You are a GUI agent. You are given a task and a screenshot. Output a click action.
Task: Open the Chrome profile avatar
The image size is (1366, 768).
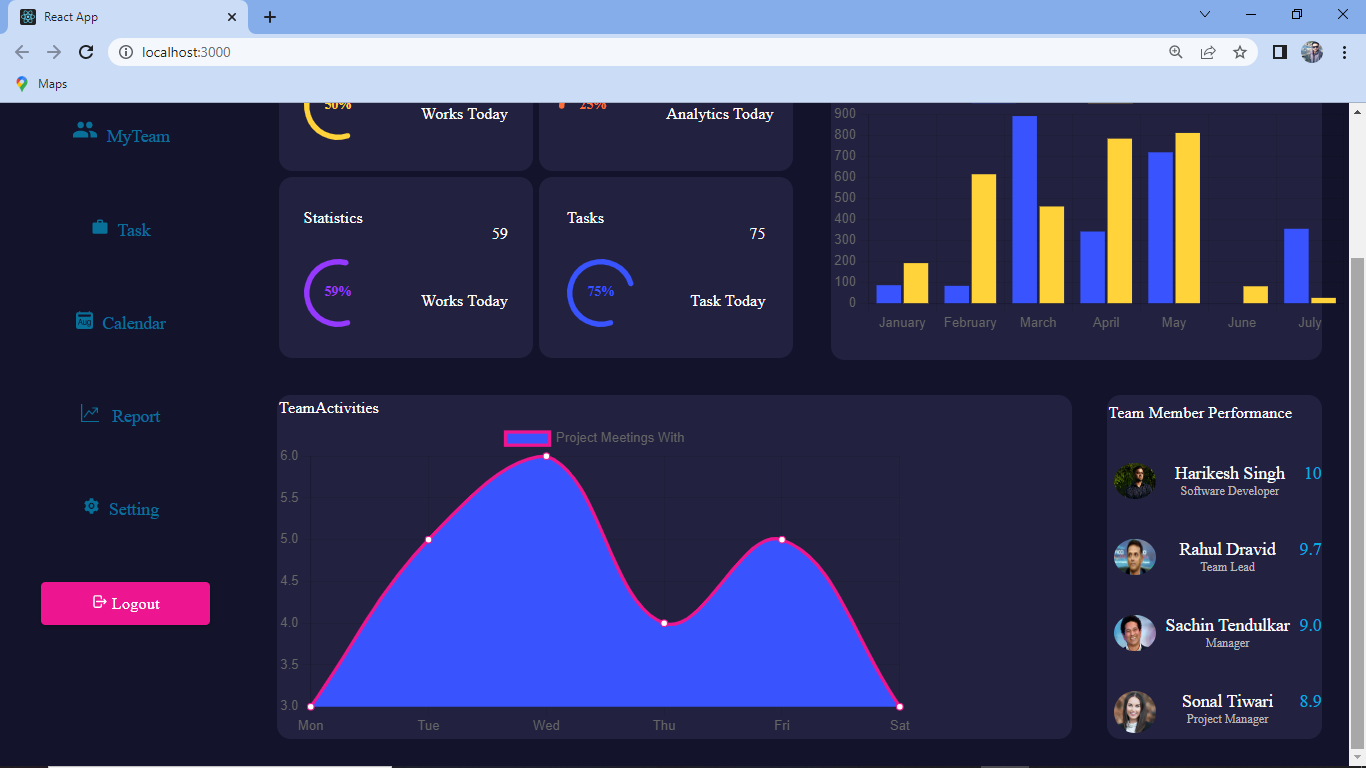click(x=1312, y=52)
